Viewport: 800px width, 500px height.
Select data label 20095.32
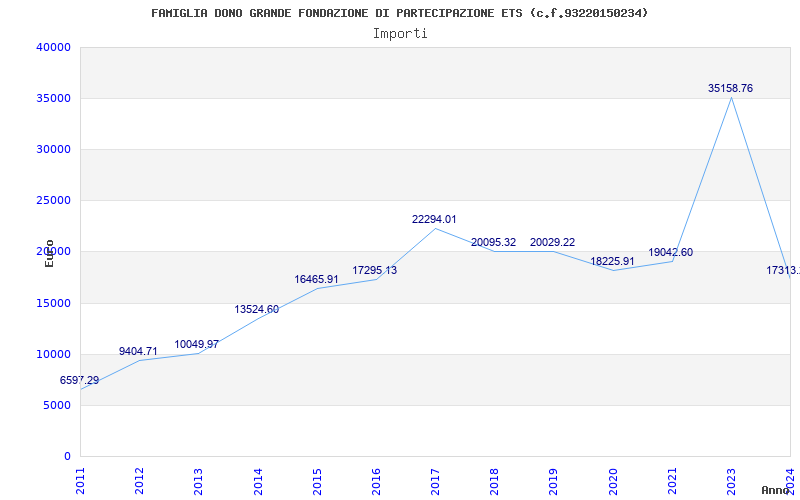tap(493, 242)
